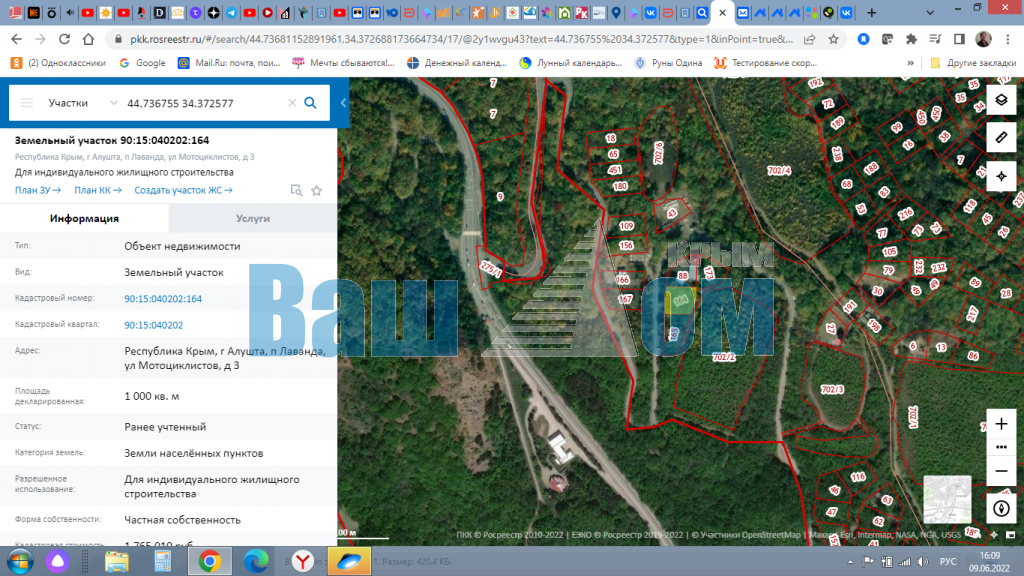
Task: Open File Explorer from taskbar
Action: (116, 561)
